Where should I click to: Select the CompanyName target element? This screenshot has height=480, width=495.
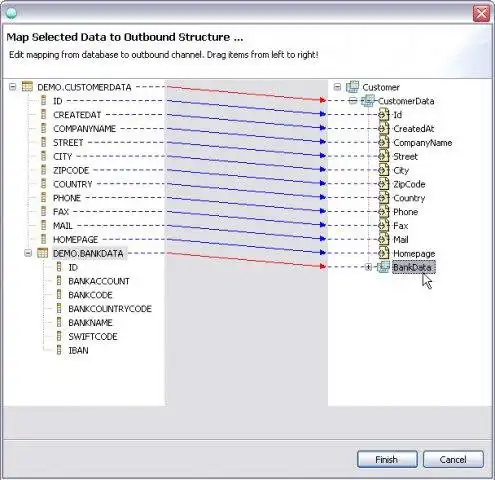click(x=423, y=143)
